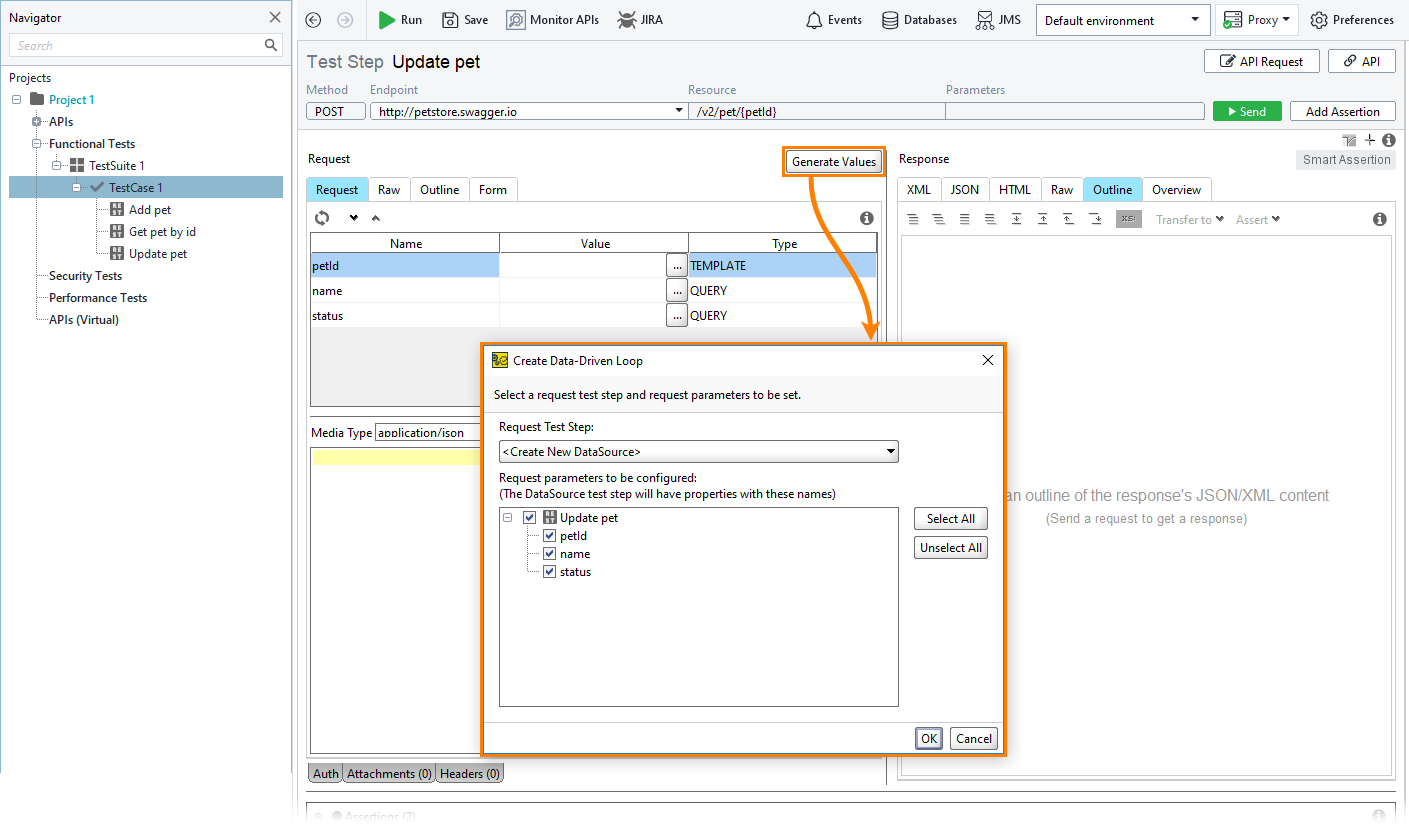Open the JIRA integration

point(640,20)
